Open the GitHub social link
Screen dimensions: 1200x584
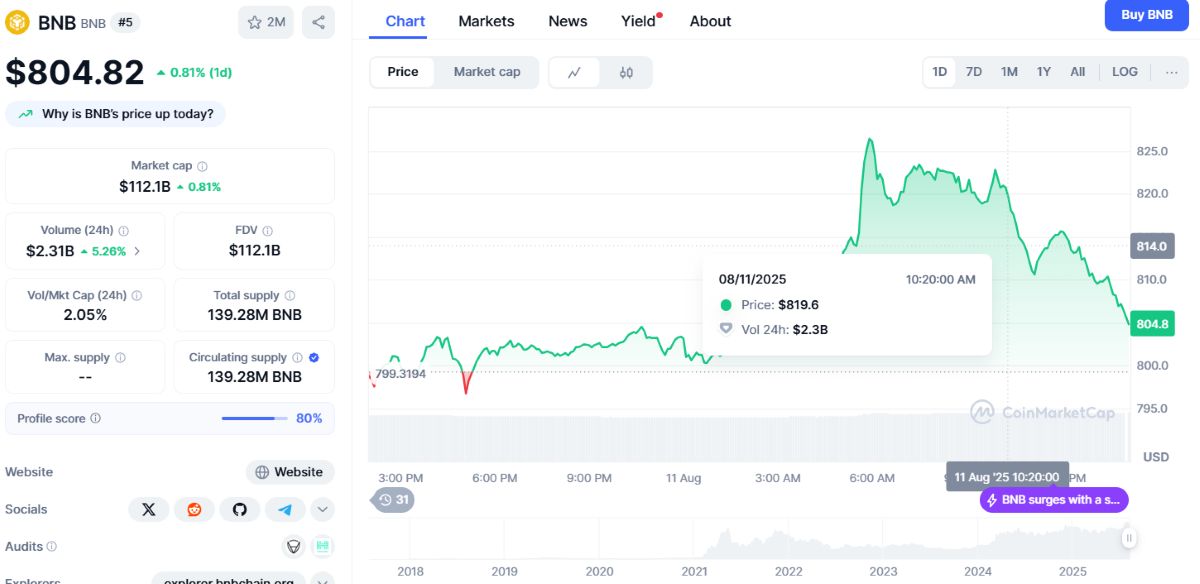[x=240, y=509]
